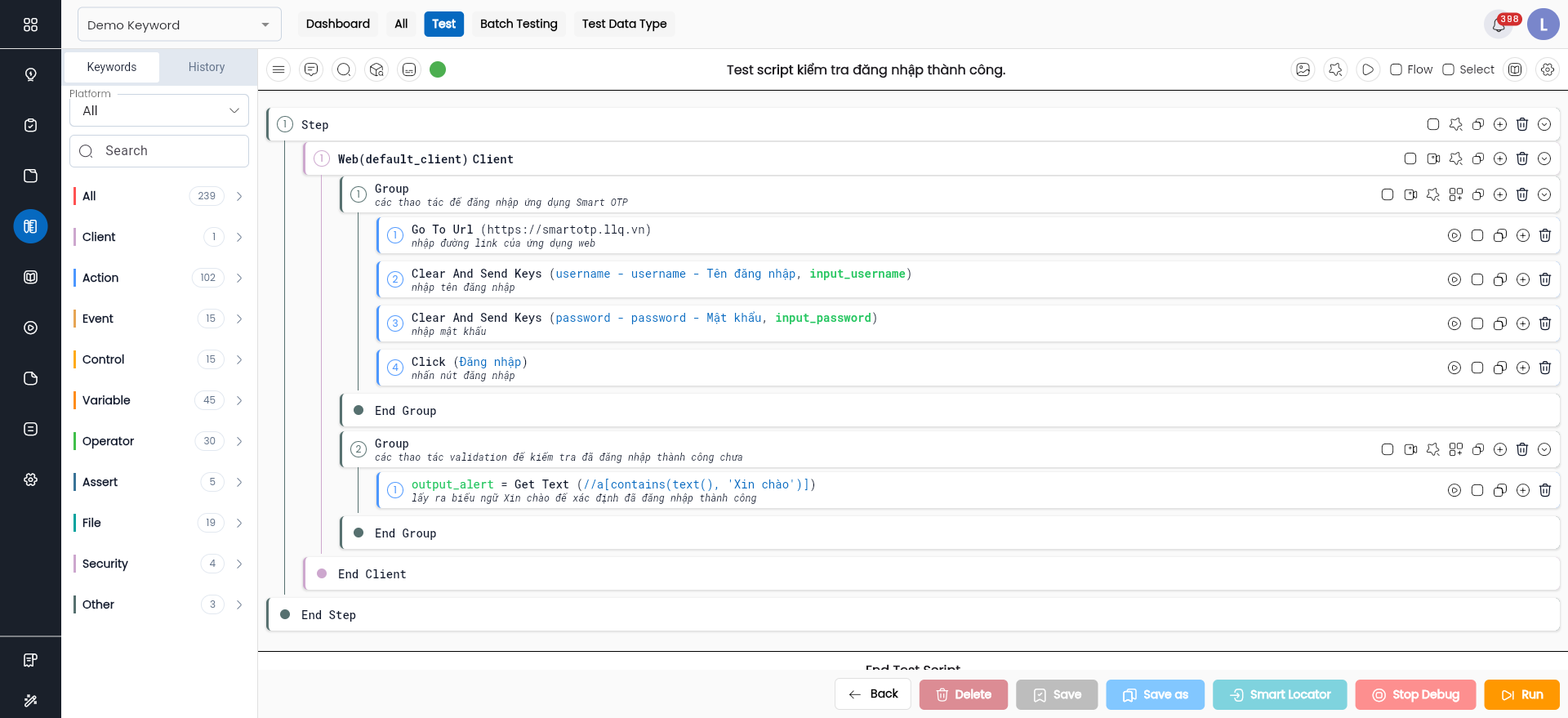The height and width of the screenshot is (718, 1568).
Task: Open the Platform All dropdown
Action: pos(159,110)
